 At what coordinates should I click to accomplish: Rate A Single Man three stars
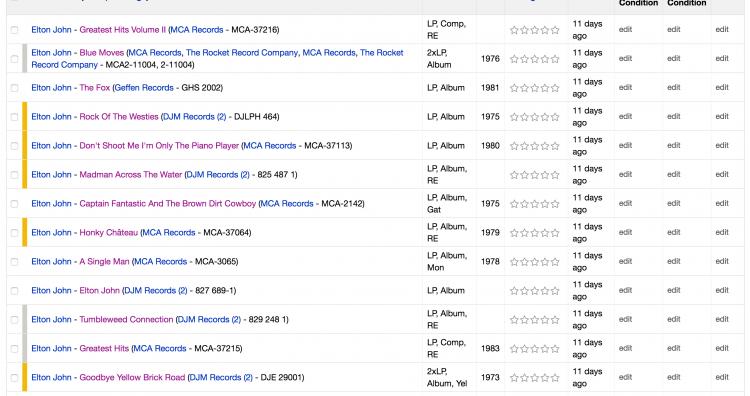click(535, 262)
